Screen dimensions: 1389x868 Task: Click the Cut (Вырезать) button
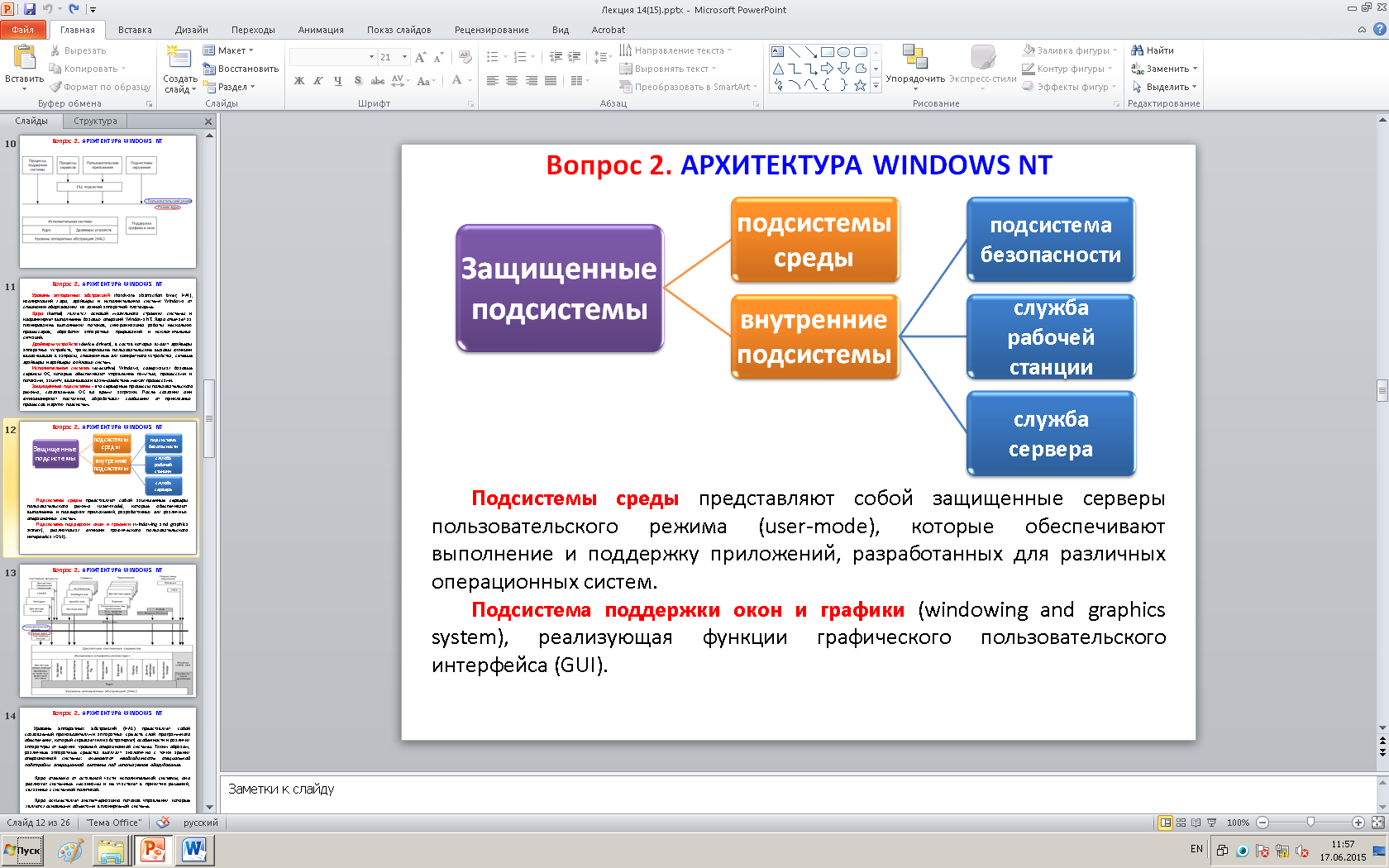click(78, 50)
